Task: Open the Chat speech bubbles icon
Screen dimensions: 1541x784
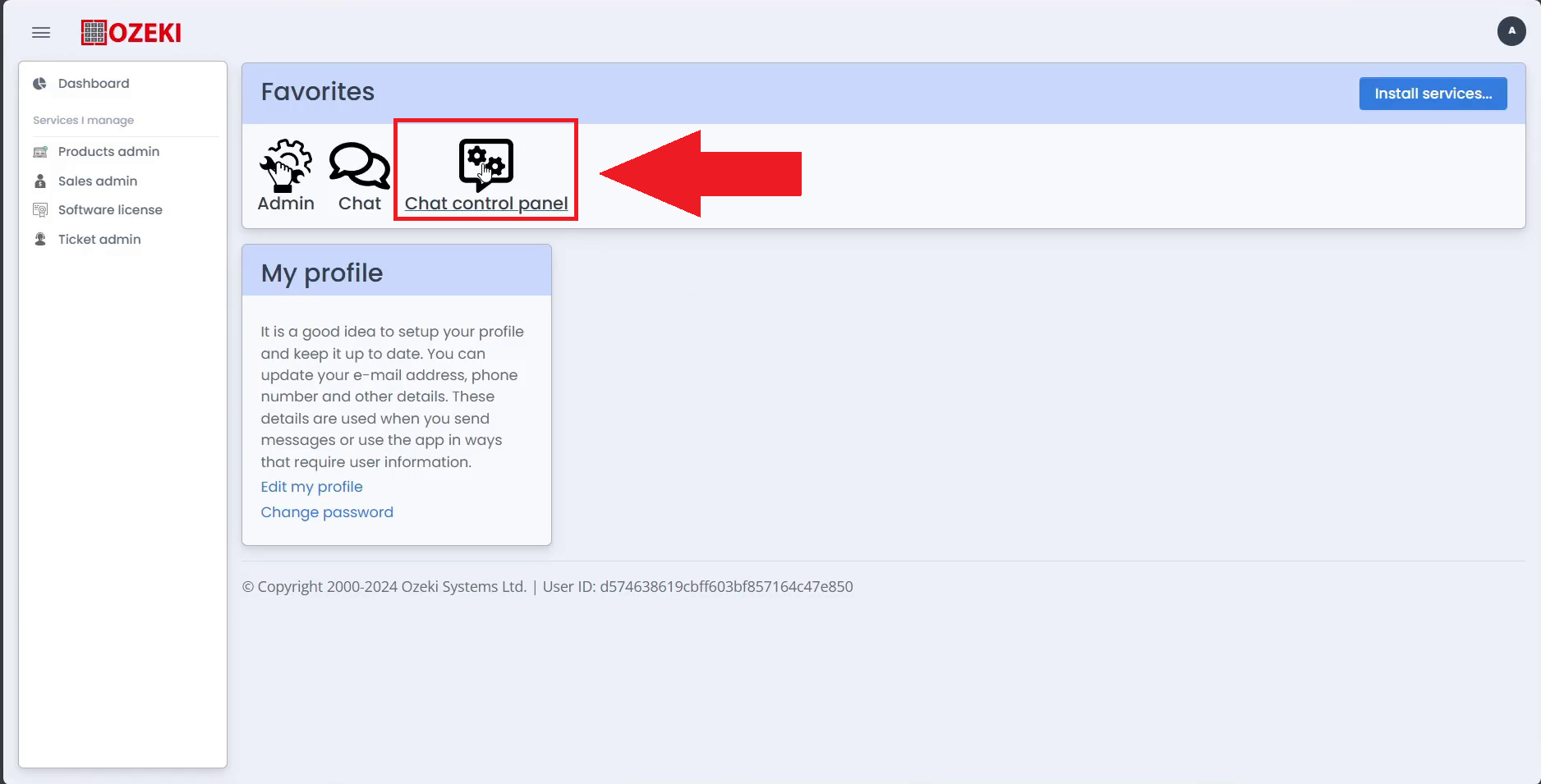Action: pyautogui.click(x=360, y=165)
